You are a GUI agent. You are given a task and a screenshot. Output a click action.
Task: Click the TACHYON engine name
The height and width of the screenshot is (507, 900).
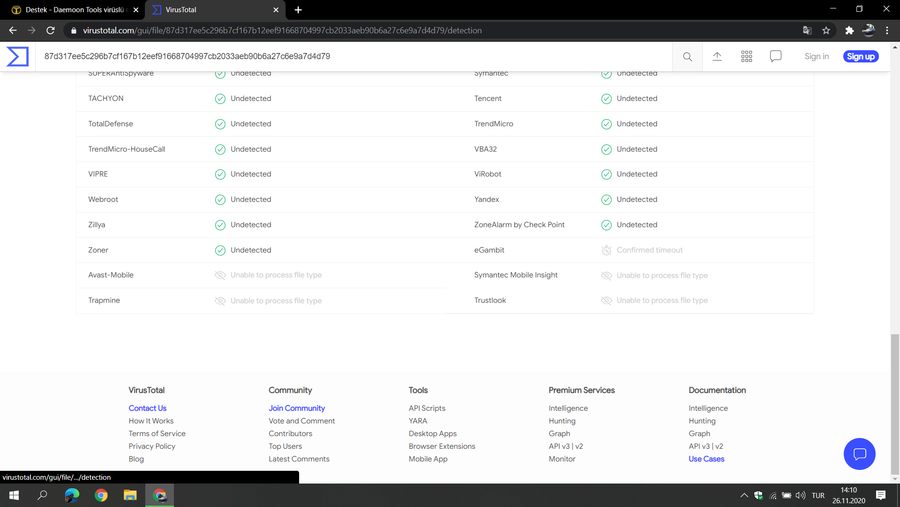point(106,98)
